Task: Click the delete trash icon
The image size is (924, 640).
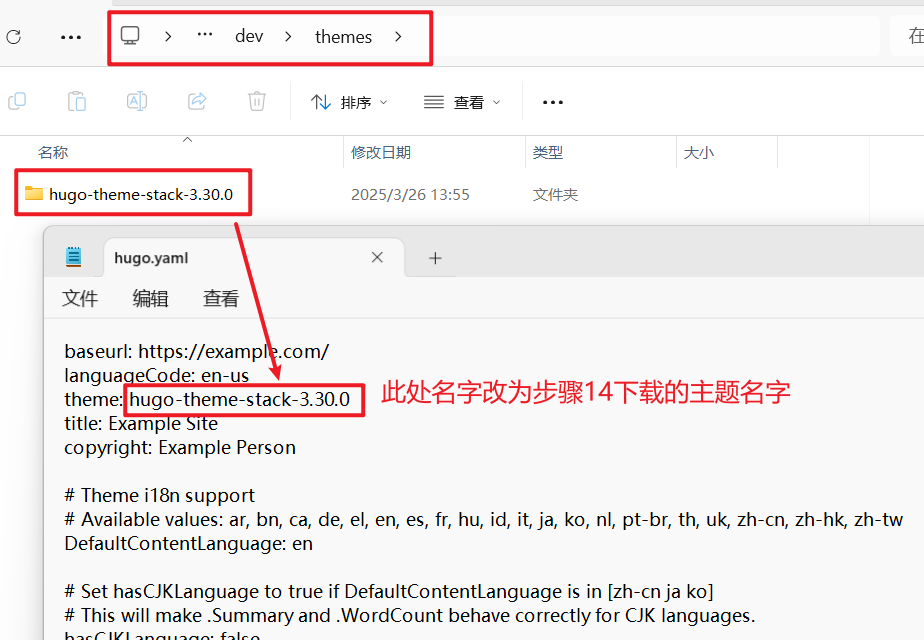Action: (257, 101)
